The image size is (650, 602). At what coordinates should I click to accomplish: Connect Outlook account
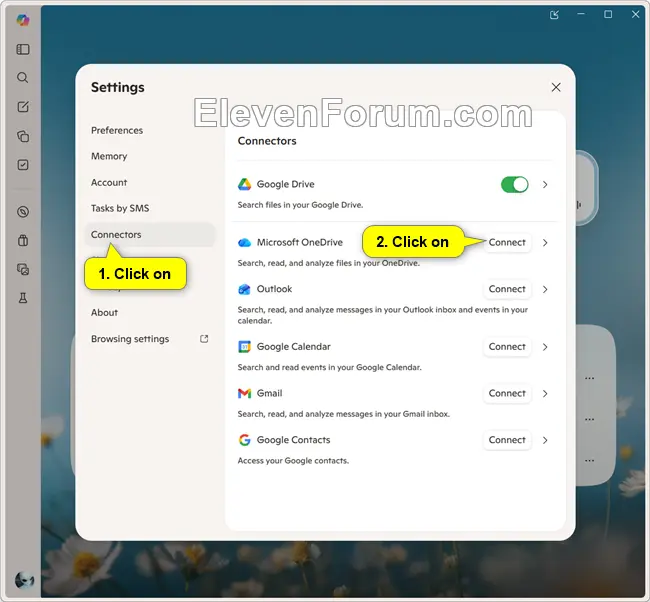click(x=507, y=289)
